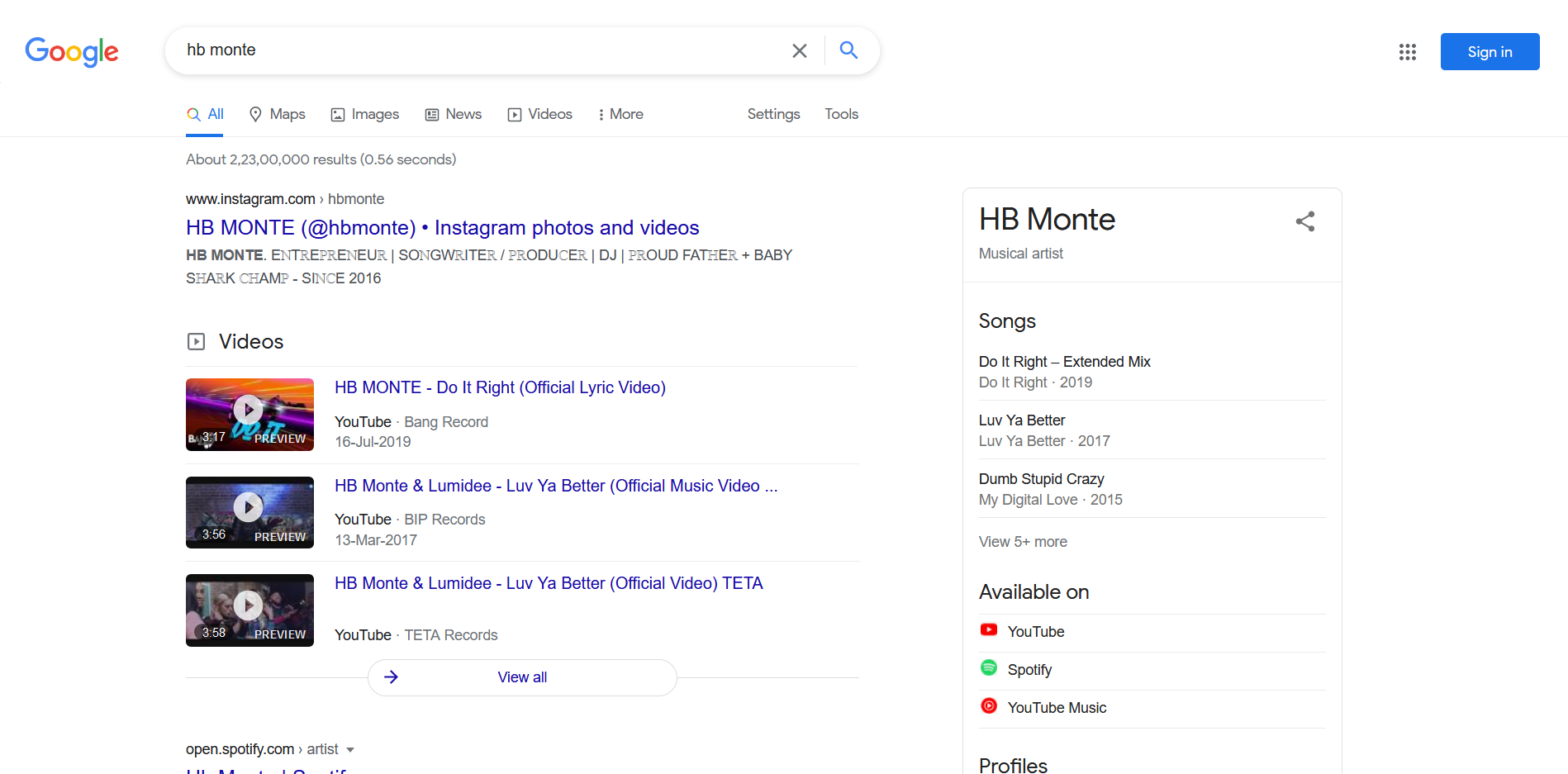Click the Videos section heading icon
Image resolution: width=1568 pixels, height=774 pixels.
(196, 341)
